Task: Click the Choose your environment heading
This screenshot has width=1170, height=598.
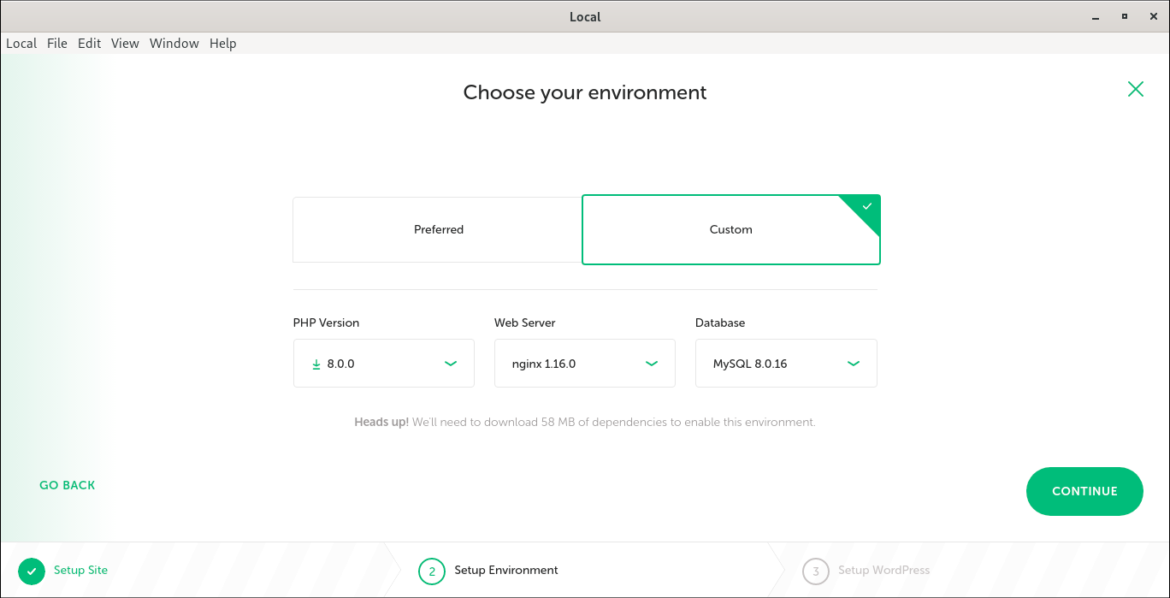Action: tap(584, 93)
